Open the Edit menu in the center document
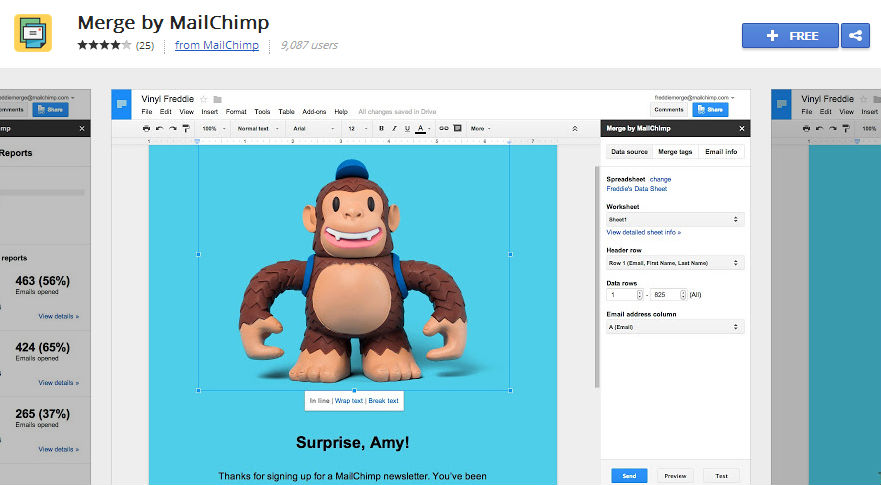This screenshot has height=485, width=881. pos(165,112)
